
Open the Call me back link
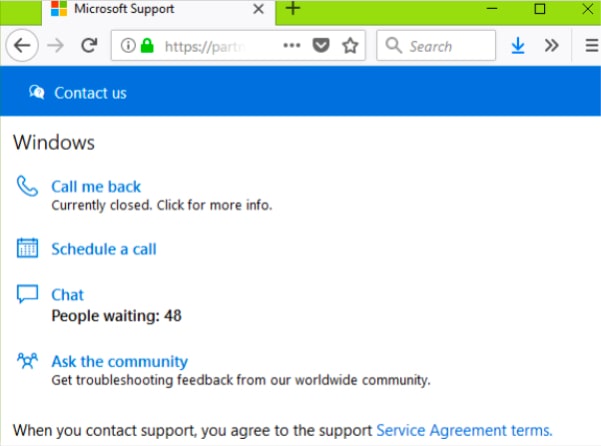[x=96, y=187]
